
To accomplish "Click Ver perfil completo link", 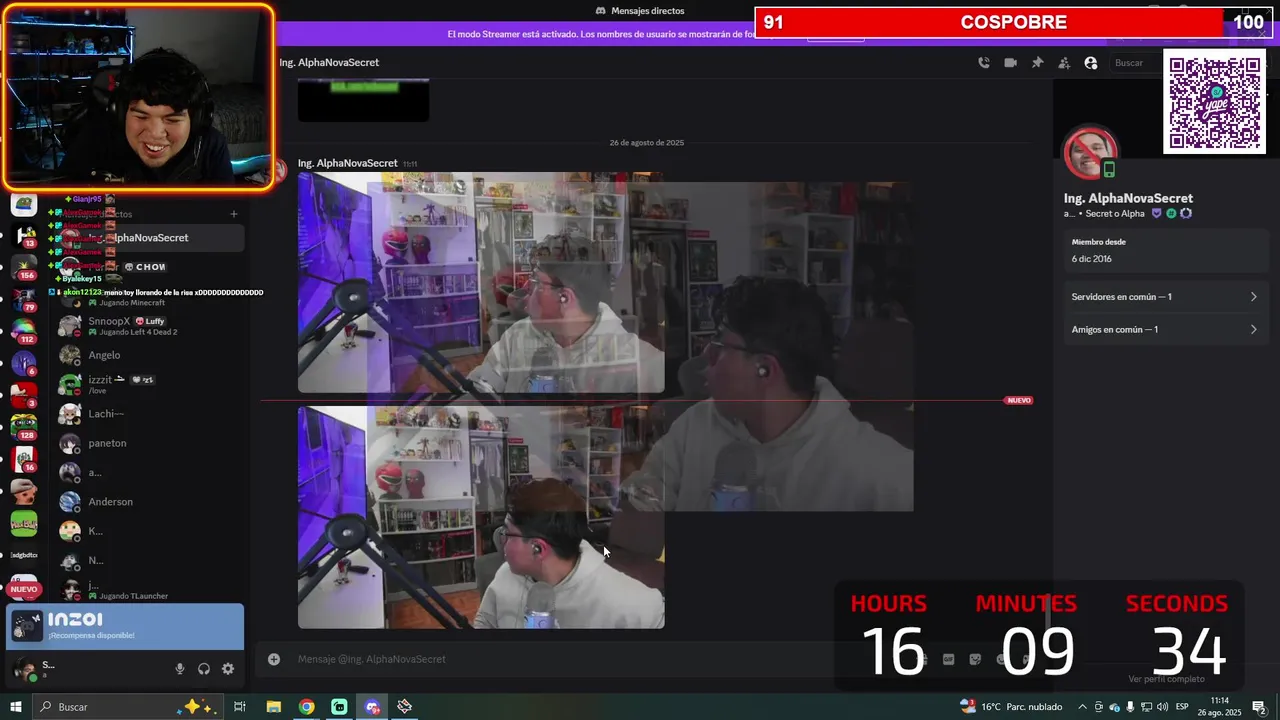I will click(x=1165, y=679).
